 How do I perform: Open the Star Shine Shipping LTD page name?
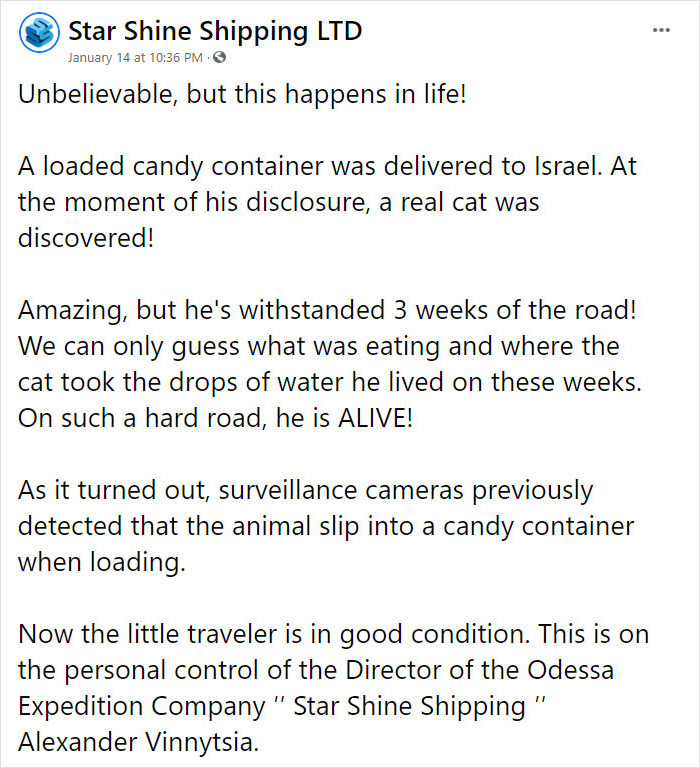click(x=215, y=31)
